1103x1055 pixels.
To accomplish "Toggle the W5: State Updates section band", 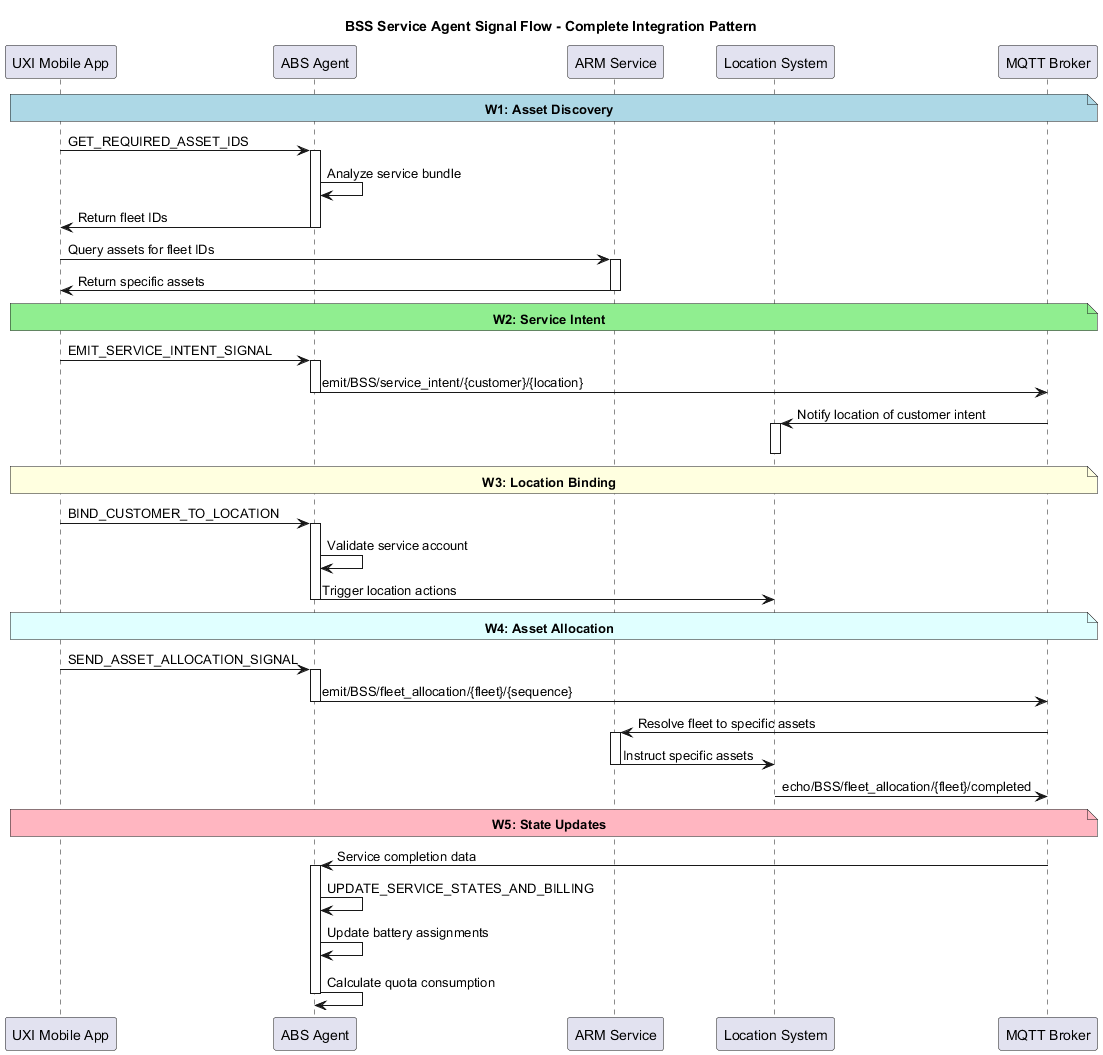I will click(x=553, y=824).
